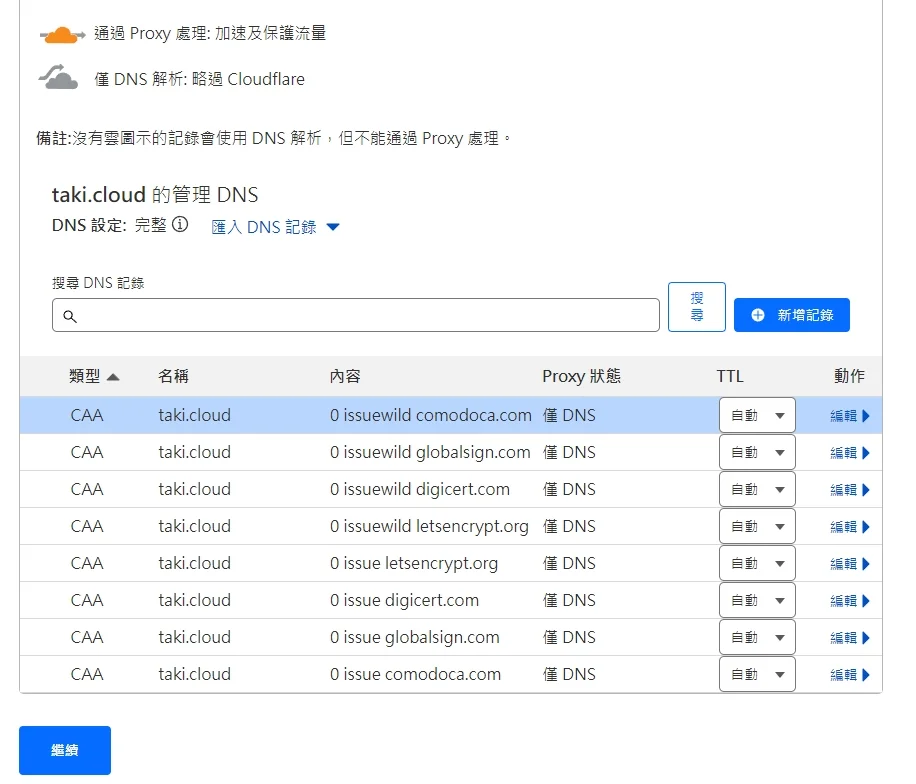This screenshot has width=916, height=784.
Task: Select content '0 issue globalsign.com'
Action: point(415,637)
